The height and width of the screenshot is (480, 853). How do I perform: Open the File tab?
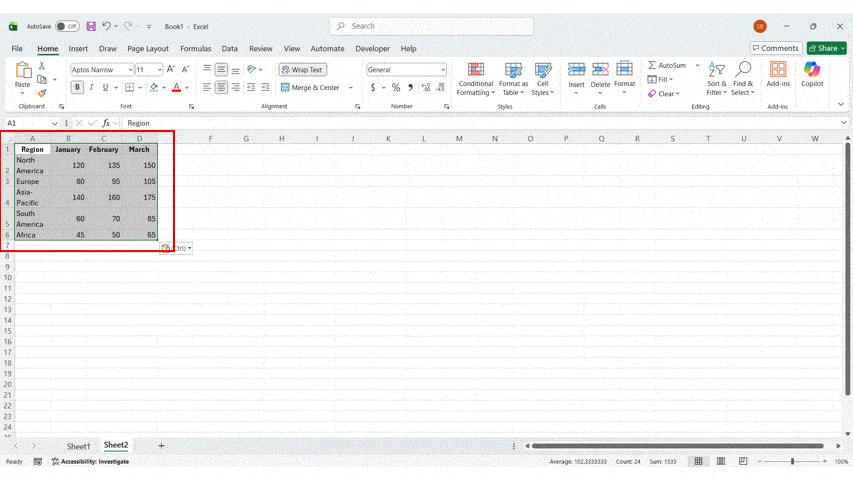(17, 48)
